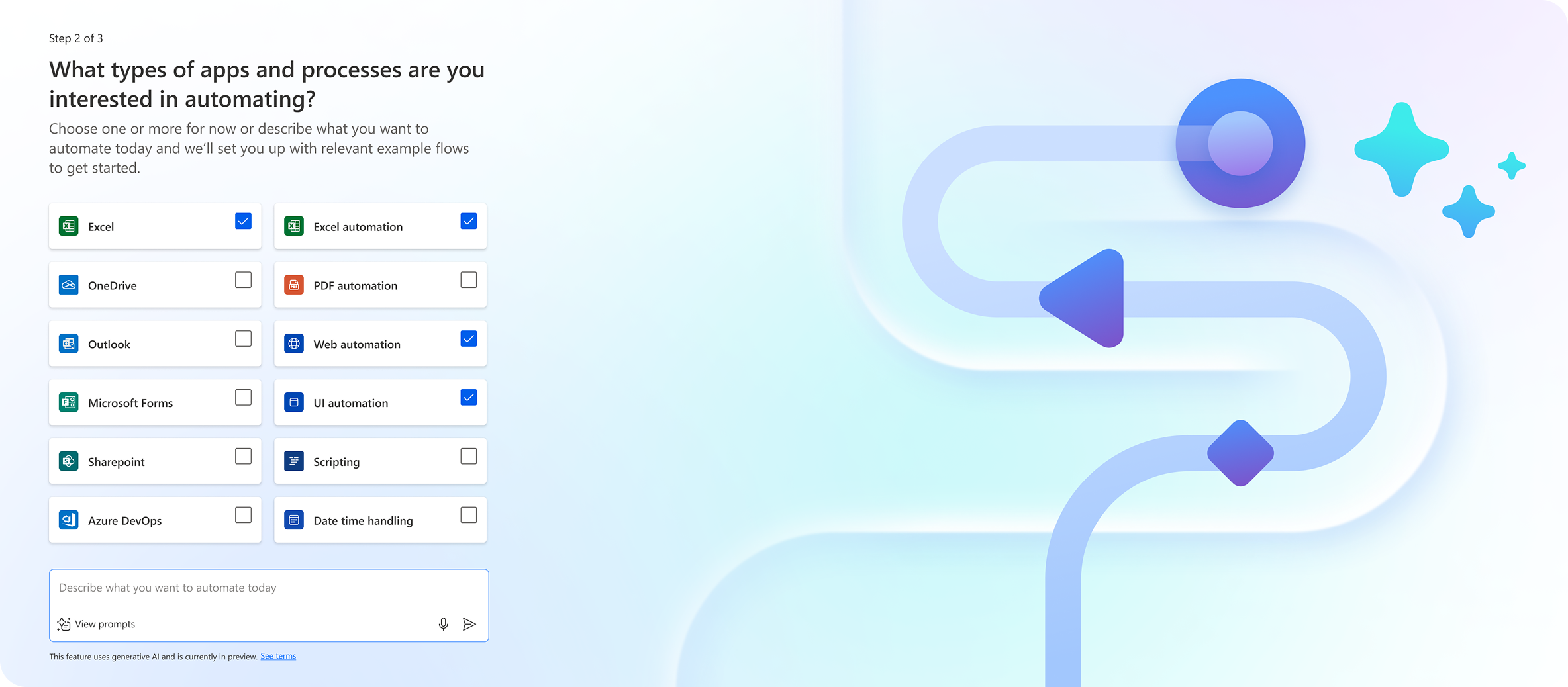This screenshot has height=687, width=1568.
Task: Click the Azure DevOps icon
Action: click(x=68, y=520)
